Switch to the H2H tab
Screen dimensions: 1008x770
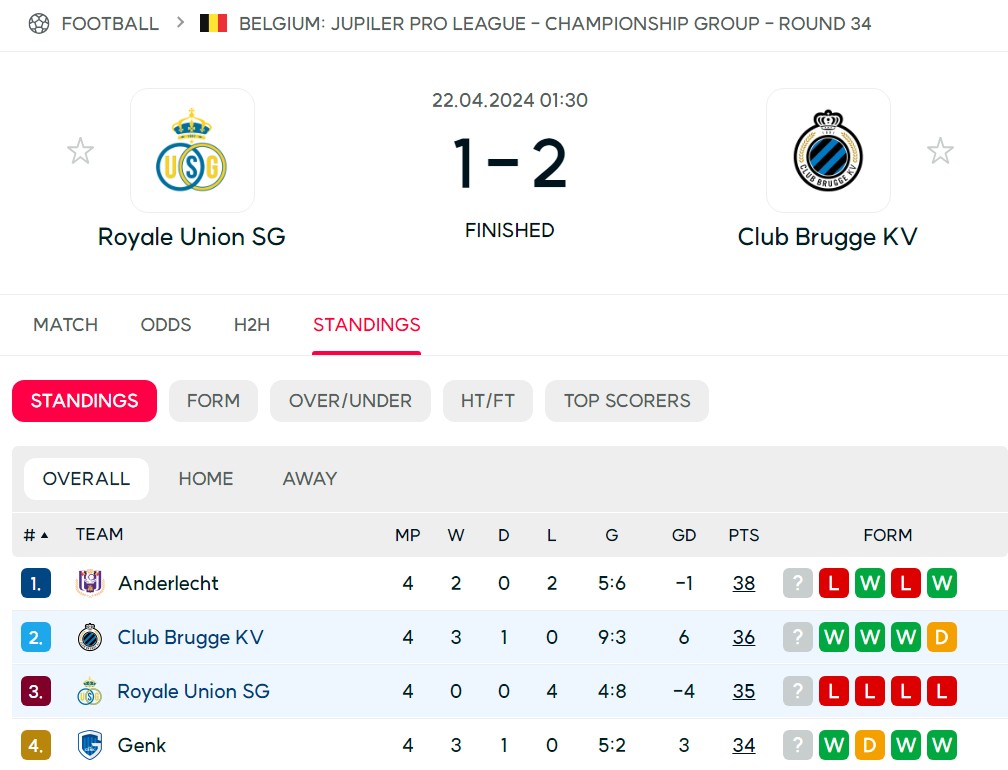click(251, 325)
